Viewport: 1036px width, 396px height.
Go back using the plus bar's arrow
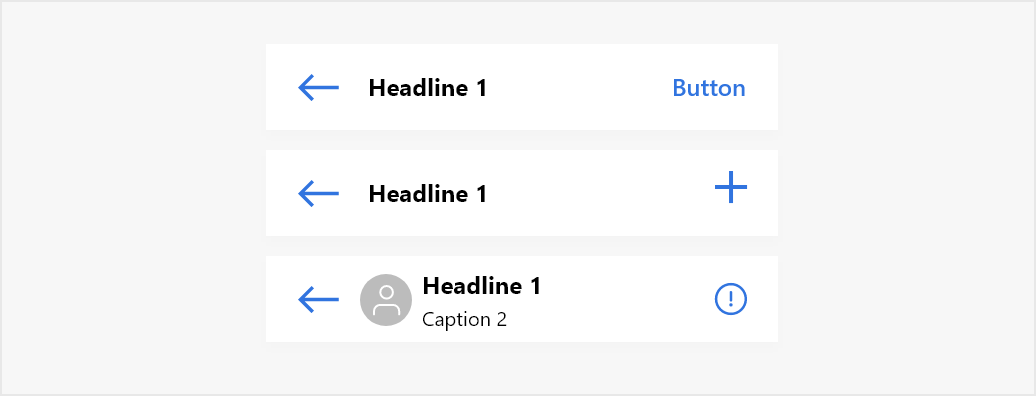click(x=318, y=194)
